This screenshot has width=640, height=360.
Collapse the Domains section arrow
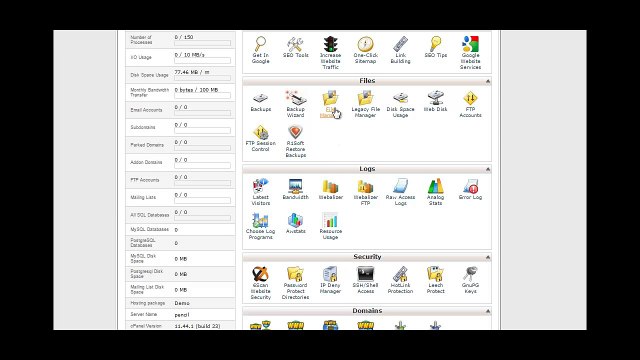[487, 311]
